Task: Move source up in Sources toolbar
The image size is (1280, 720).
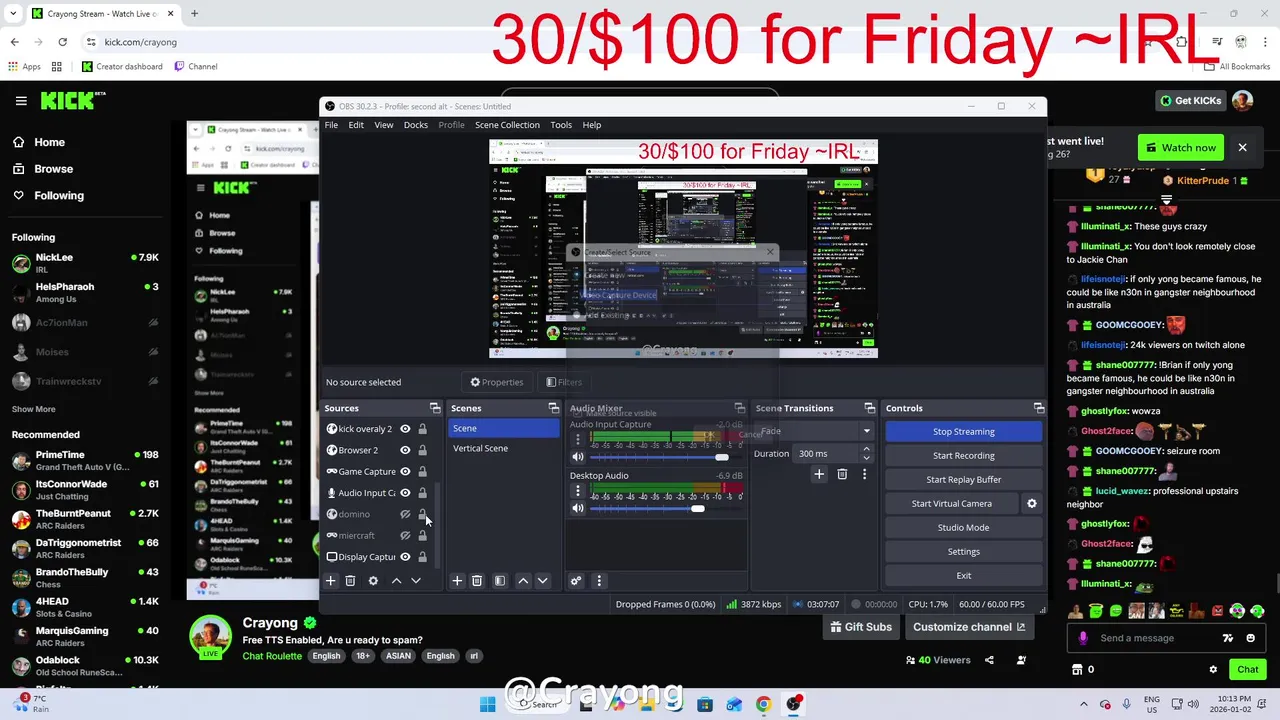Action: pyautogui.click(x=396, y=580)
